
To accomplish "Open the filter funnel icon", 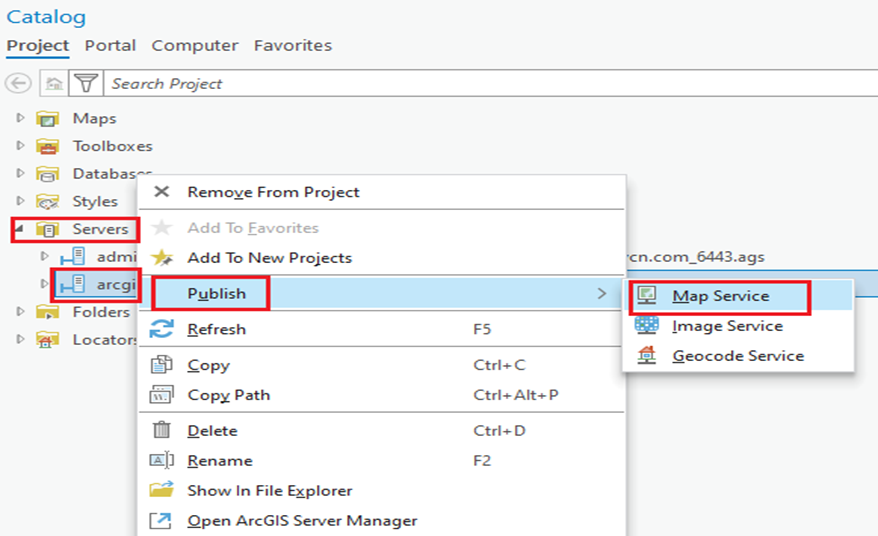I will click(86, 84).
